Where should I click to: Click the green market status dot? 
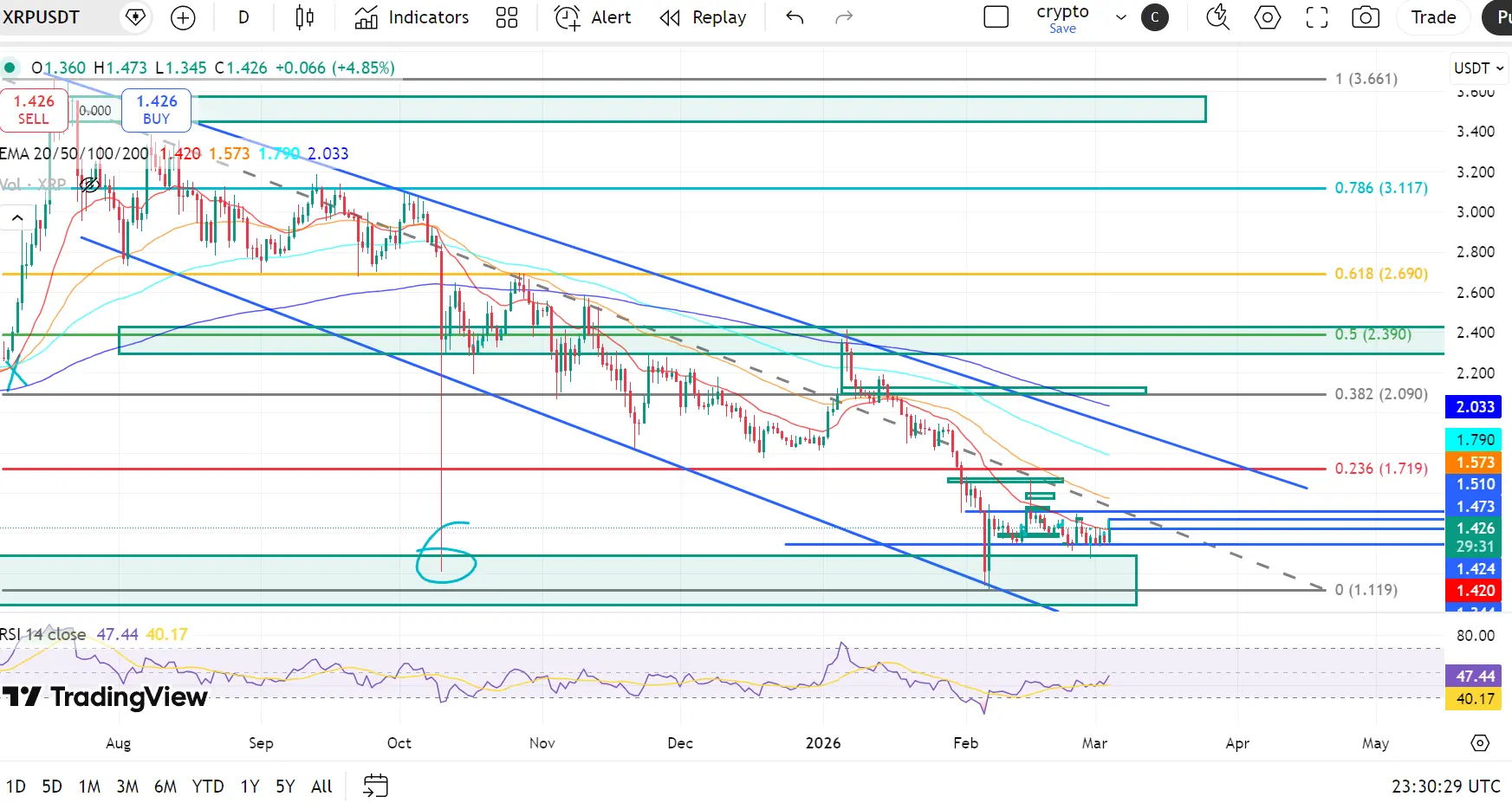(10, 68)
